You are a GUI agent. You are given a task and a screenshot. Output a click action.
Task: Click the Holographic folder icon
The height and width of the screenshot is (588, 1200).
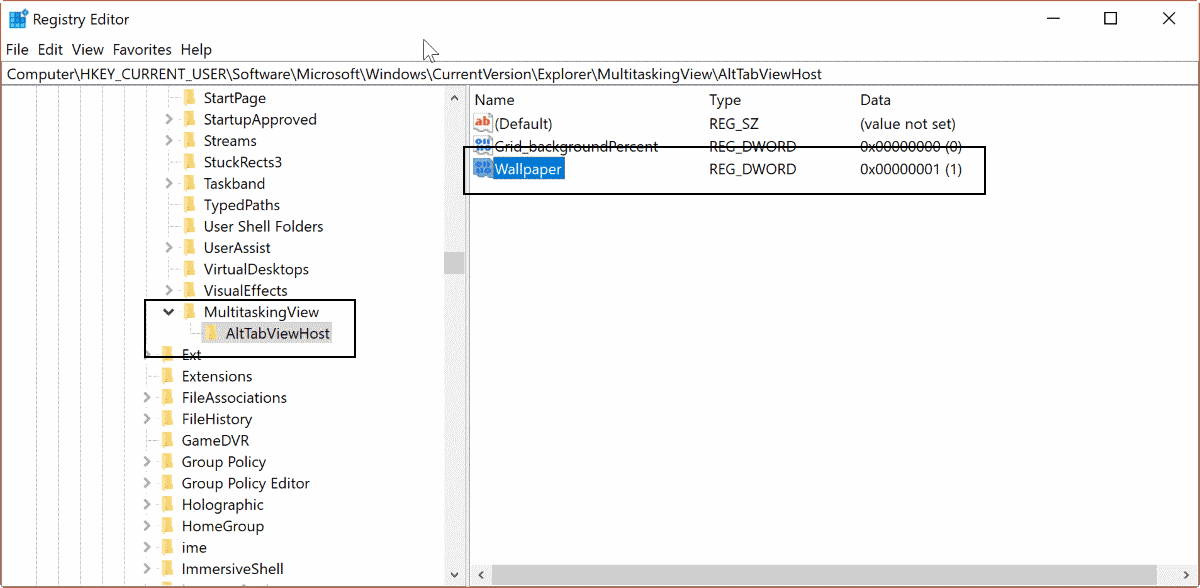point(167,505)
